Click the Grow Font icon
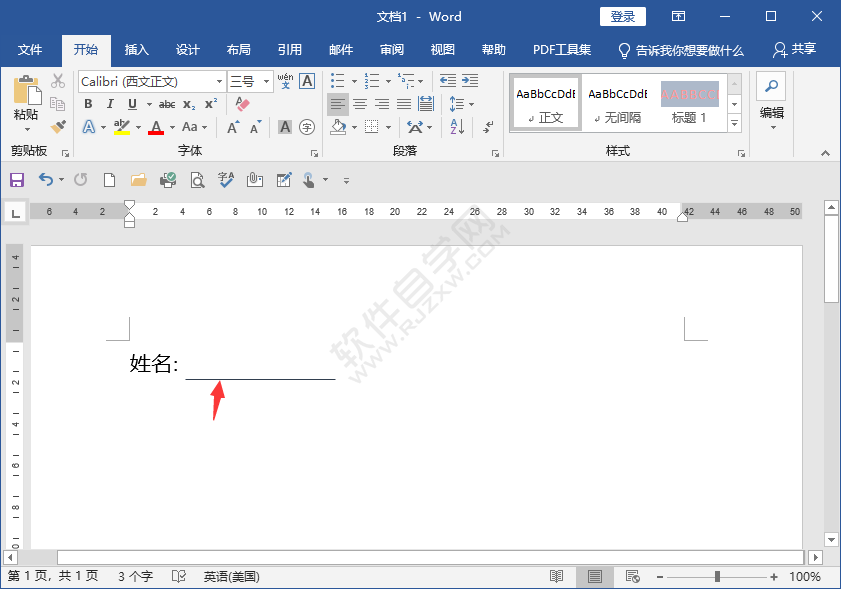Screen dimensions: 841x589 tap(233, 127)
